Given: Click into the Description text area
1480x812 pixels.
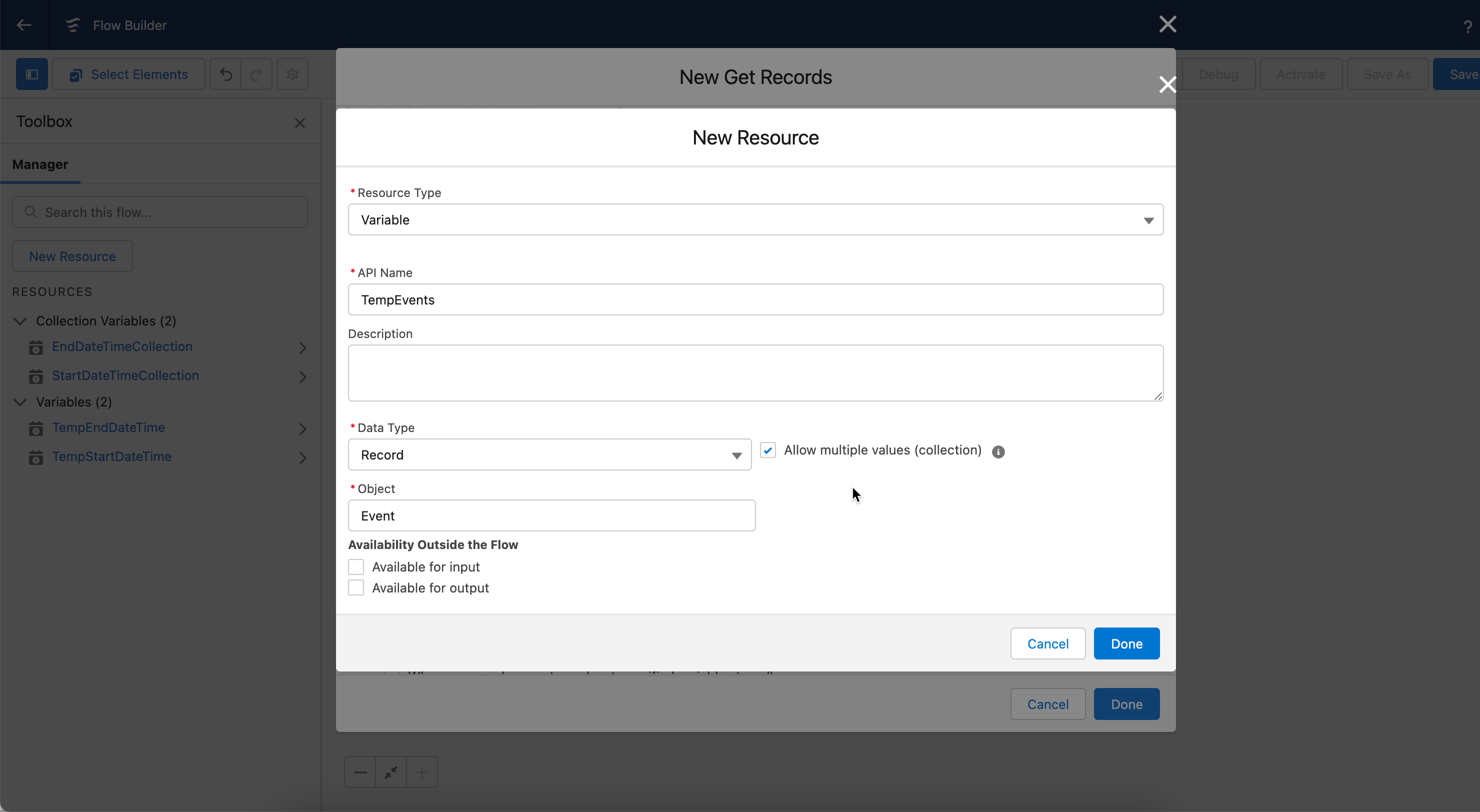Looking at the screenshot, I should pyautogui.click(x=755, y=372).
